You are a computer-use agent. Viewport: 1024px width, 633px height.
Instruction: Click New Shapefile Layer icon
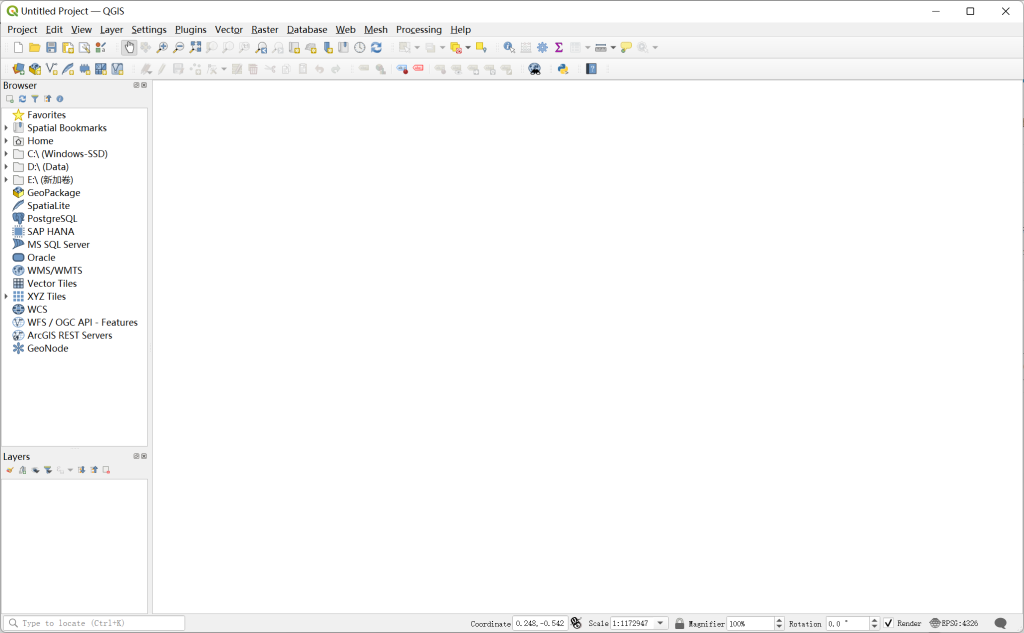(x=52, y=69)
